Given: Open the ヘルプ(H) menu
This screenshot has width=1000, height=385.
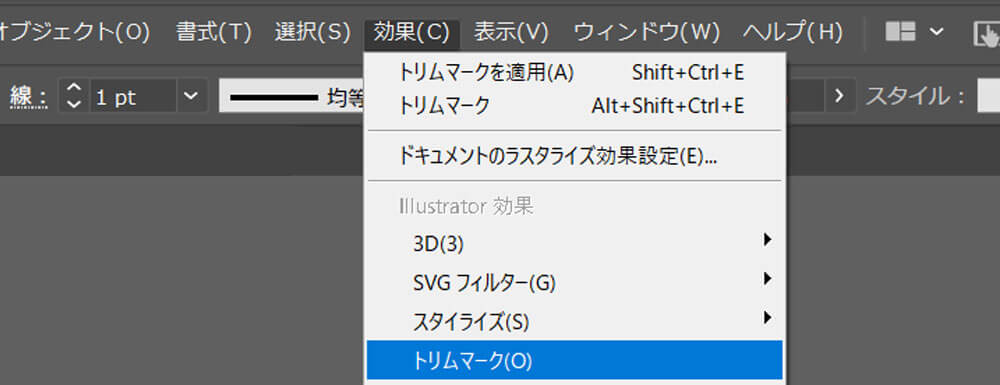Looking at the screenshot, I should click(x=793, y=32).
